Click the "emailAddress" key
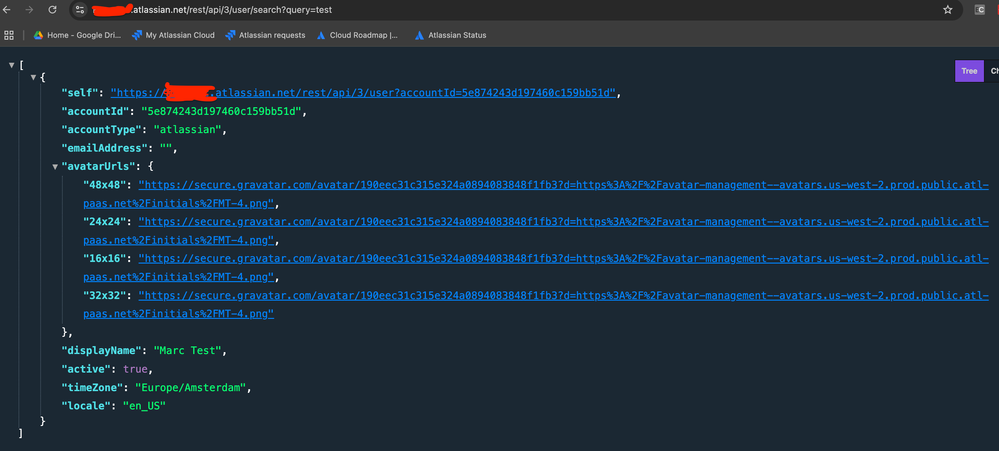Viewport: 999px width, 451px height. click(x=106, y=148)
